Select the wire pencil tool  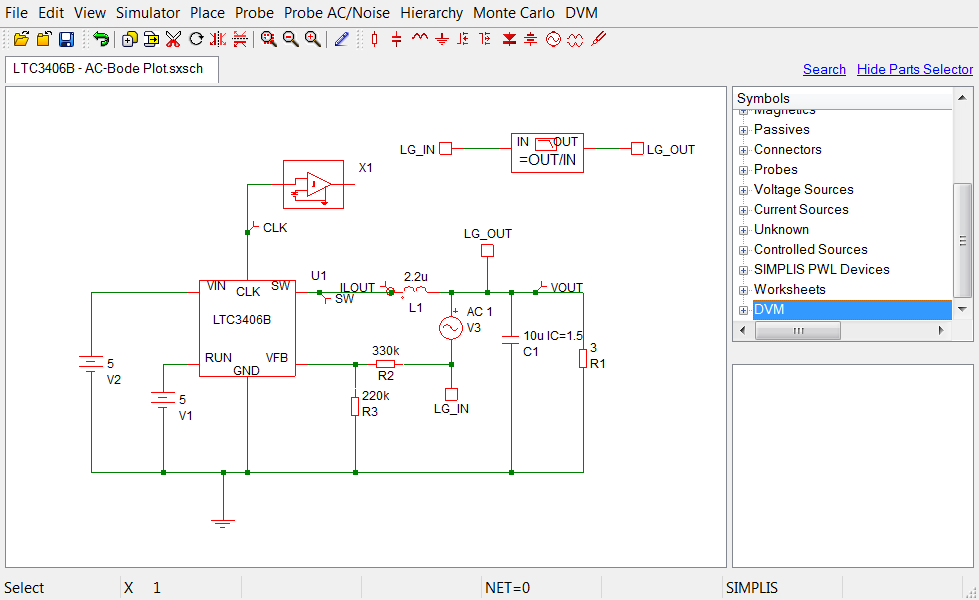[342, 39]
